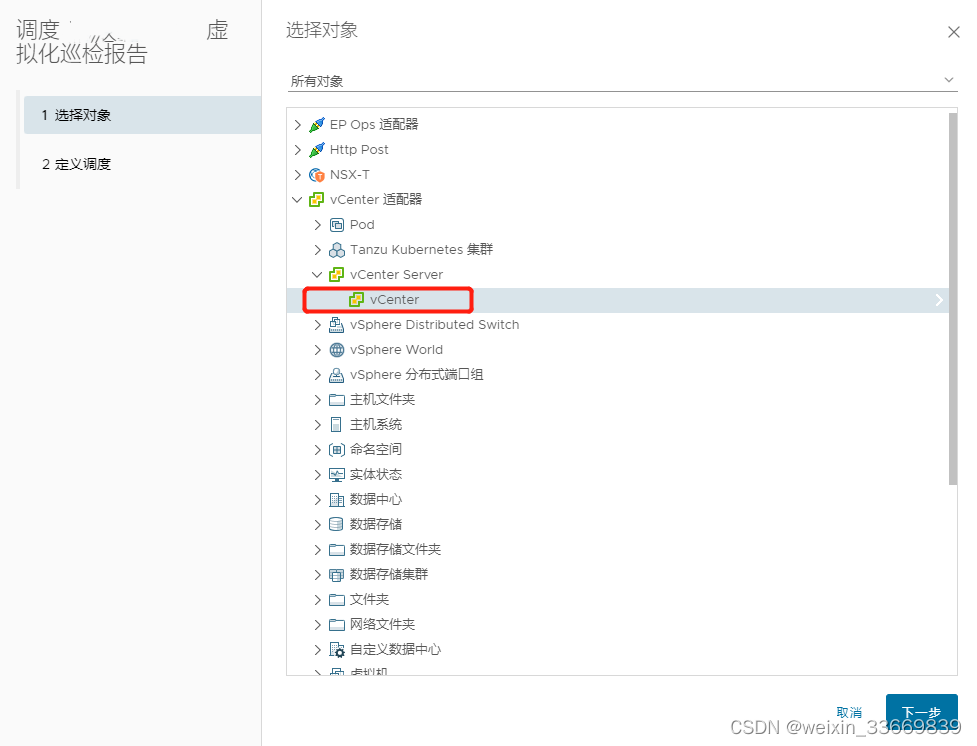
Task: Click the Http Post plug icon
Action: (317, 150)
